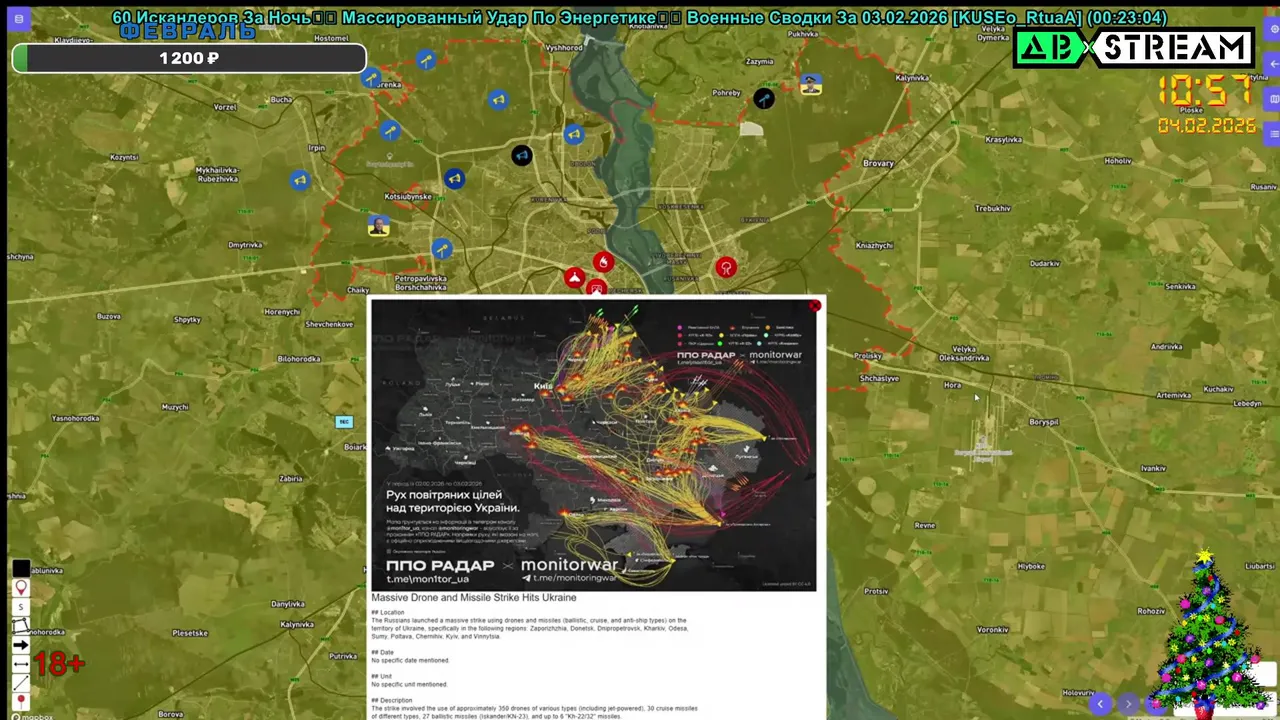1280x720 pixels.
Task: Click the blue marker southeast of Hostomel
Action: pos(371,77)
